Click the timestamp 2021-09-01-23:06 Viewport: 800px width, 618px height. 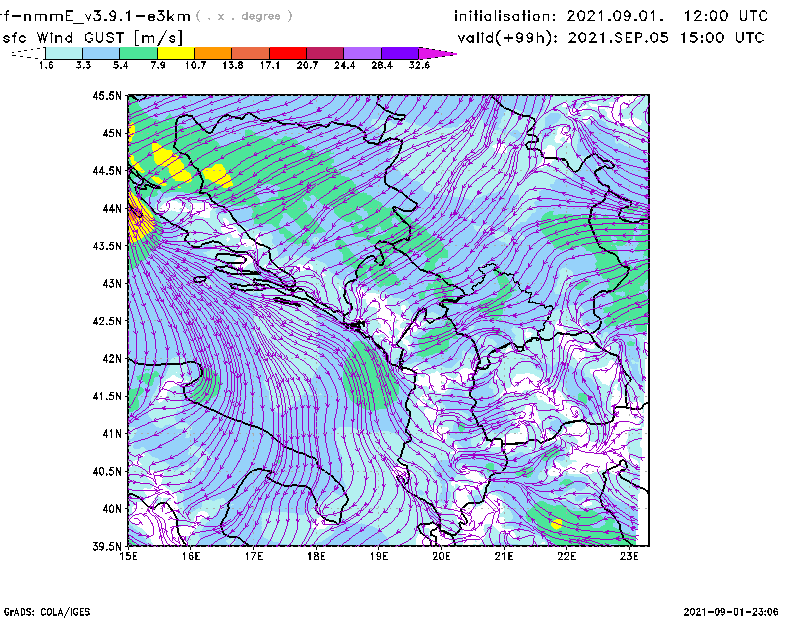731,612
